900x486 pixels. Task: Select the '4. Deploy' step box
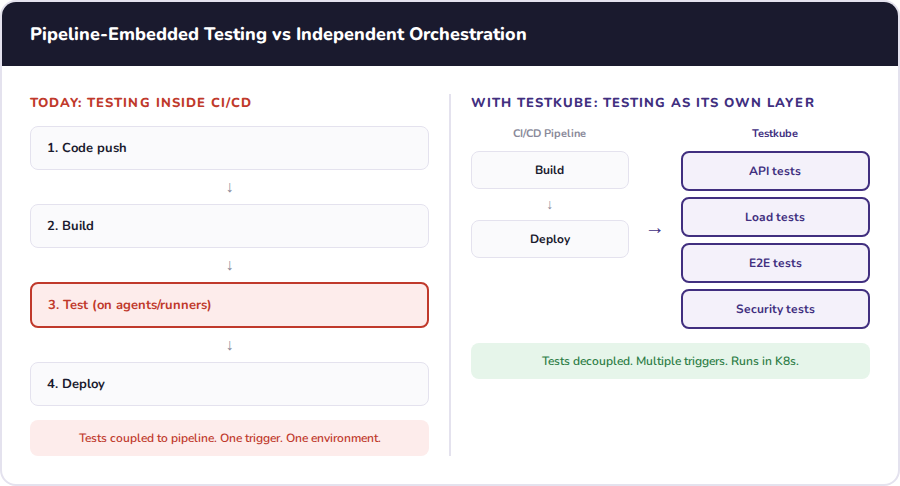(229, 384)
